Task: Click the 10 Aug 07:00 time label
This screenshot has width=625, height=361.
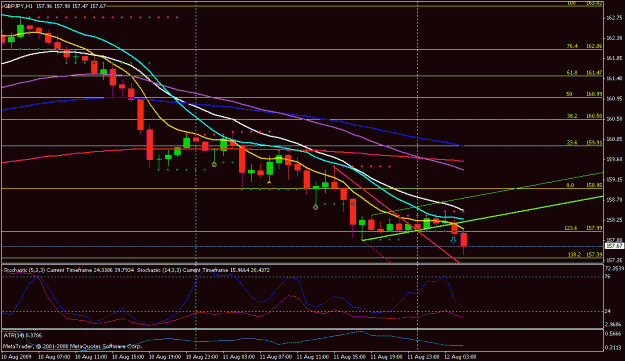Action: (x=54, y=357)
